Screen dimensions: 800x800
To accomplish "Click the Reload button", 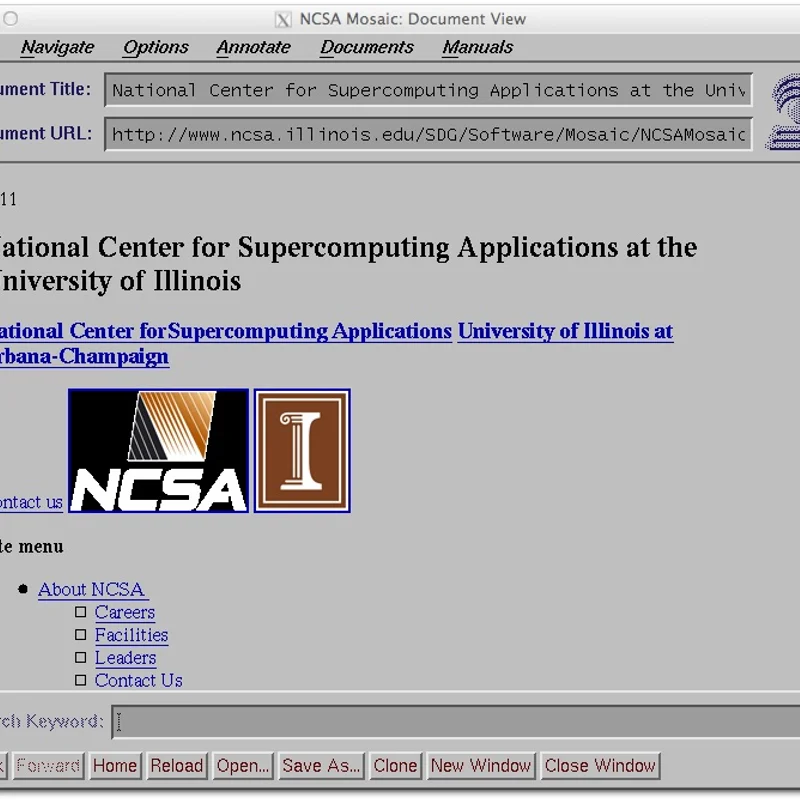I will point(177,765).
